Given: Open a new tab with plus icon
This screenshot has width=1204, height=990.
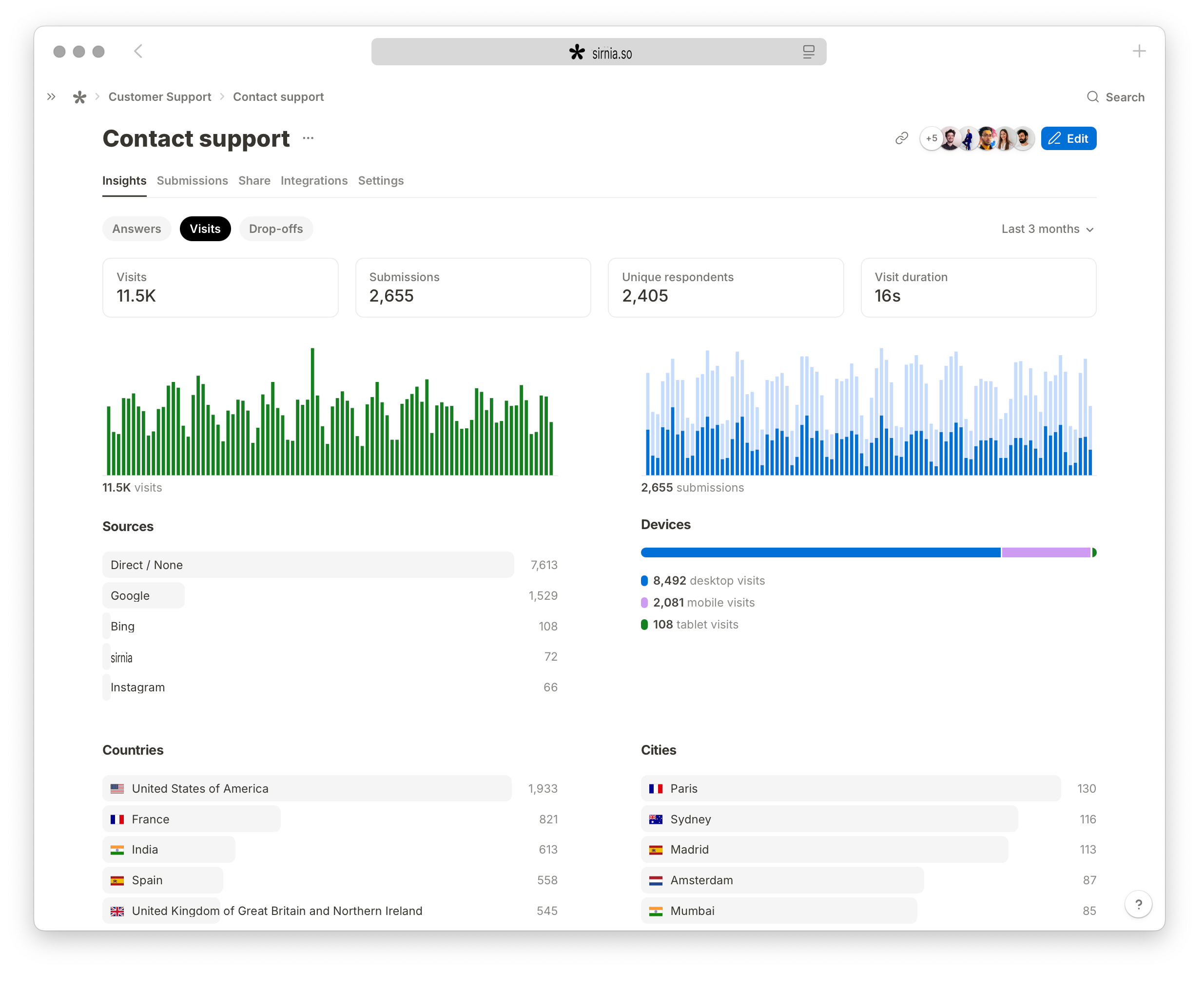Looking at the screenshot, I should coord(1138,51).
